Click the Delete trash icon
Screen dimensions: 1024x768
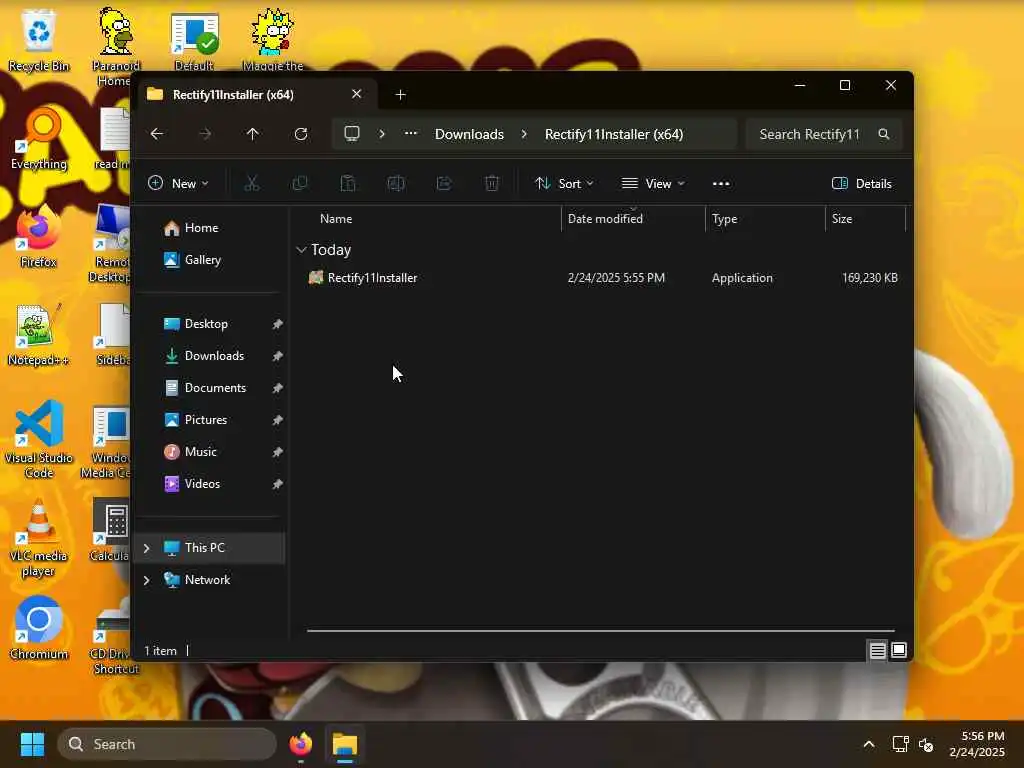pyautogui.click(x=492, y=184)
